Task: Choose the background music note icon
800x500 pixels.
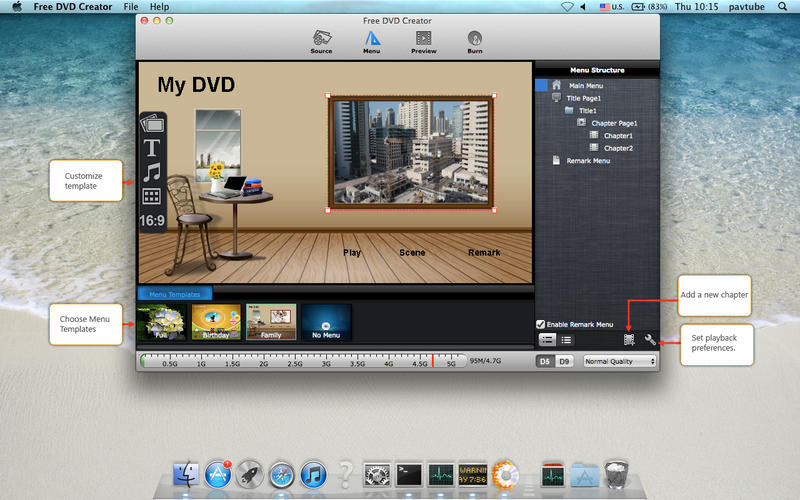Action: coord(152,172)
